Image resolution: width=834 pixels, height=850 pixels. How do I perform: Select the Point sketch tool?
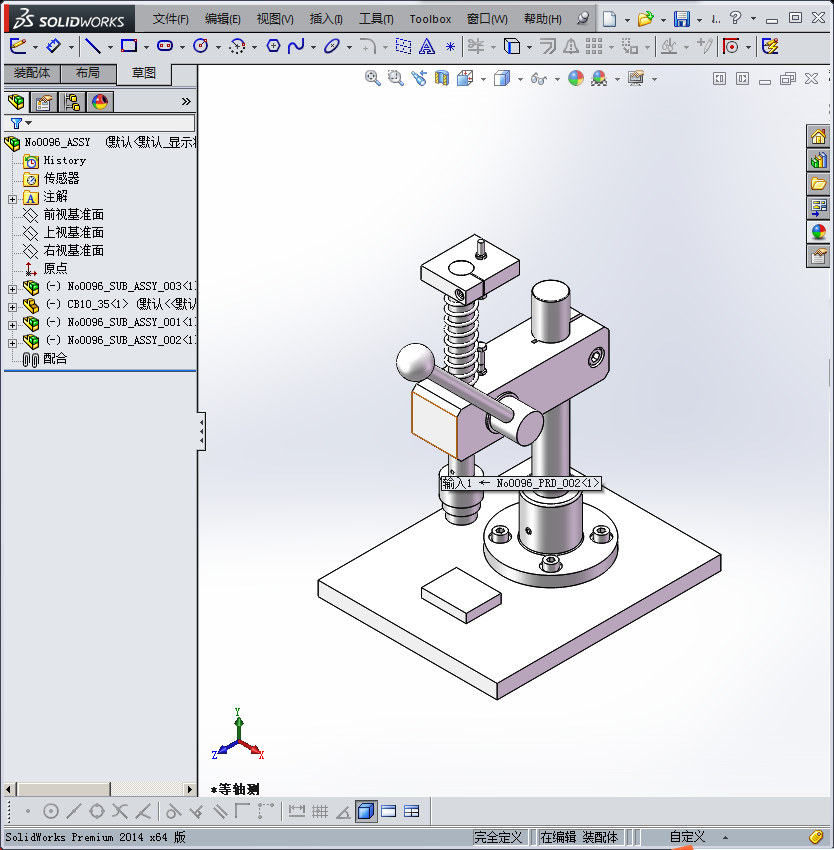[450, 47]
